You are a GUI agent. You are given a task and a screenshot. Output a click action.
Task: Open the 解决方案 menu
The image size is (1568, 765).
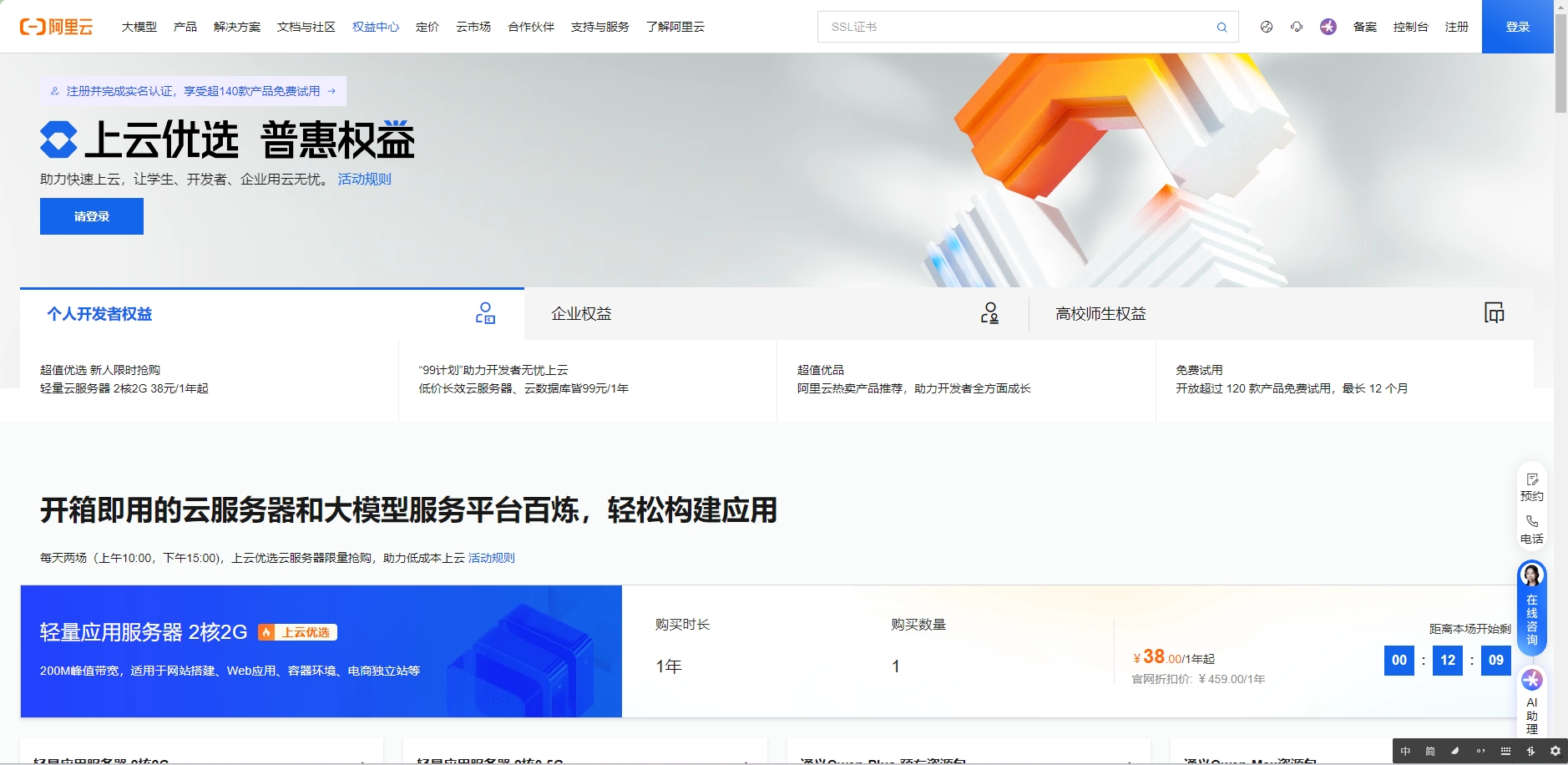(237, 27)
